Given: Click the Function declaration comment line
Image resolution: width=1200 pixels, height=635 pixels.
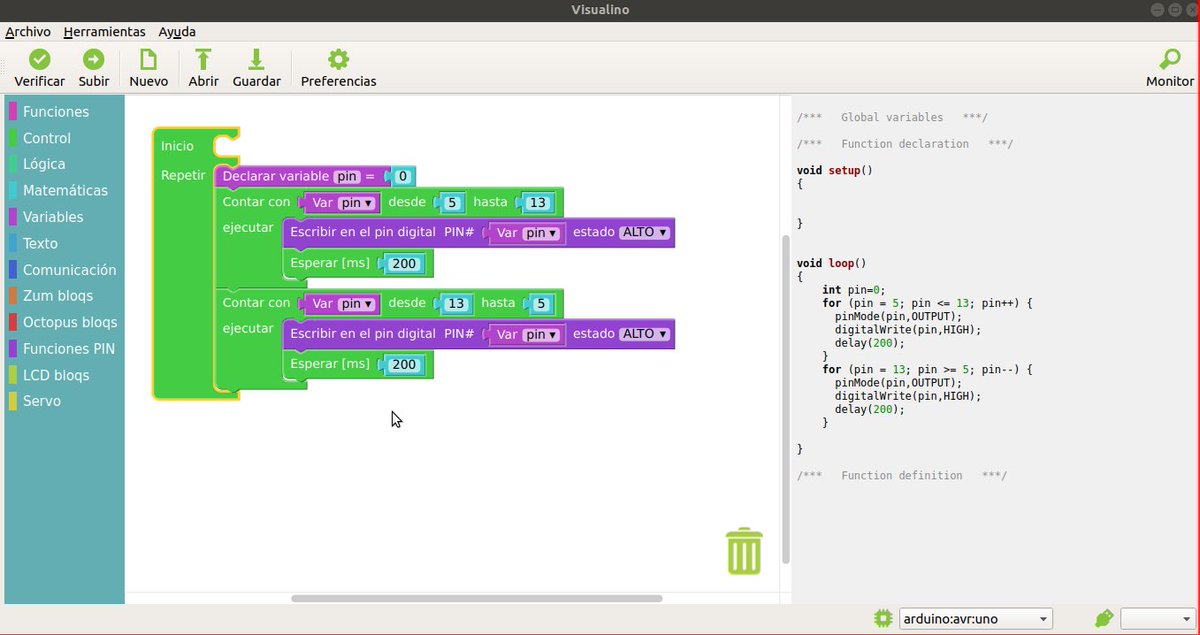Looking at the screenshot, I should pyautogui.click(x=905, y=144).
